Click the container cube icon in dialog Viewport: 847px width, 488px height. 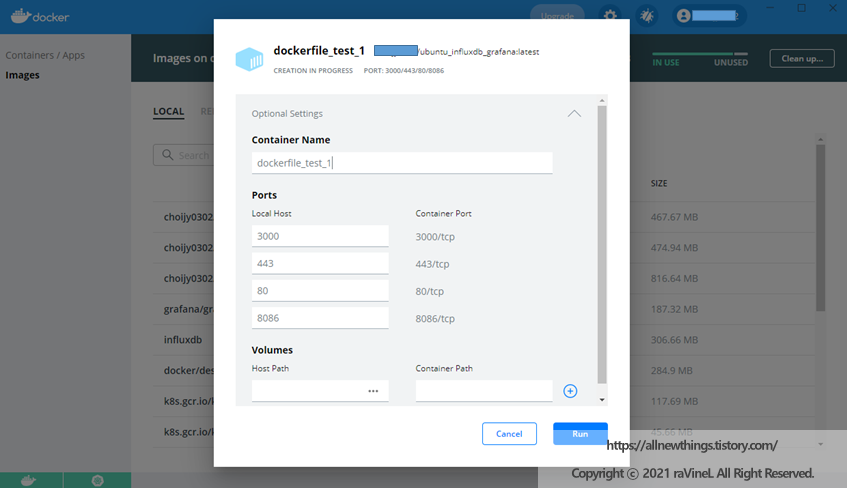250,59
